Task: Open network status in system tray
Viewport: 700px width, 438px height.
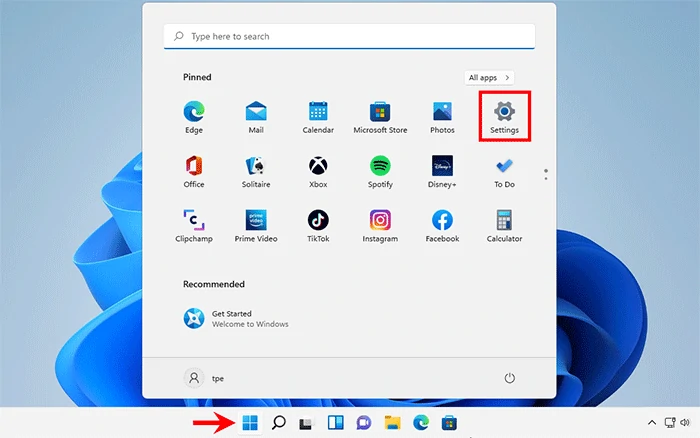Action: pyautogui.click(x=670, y=422)
